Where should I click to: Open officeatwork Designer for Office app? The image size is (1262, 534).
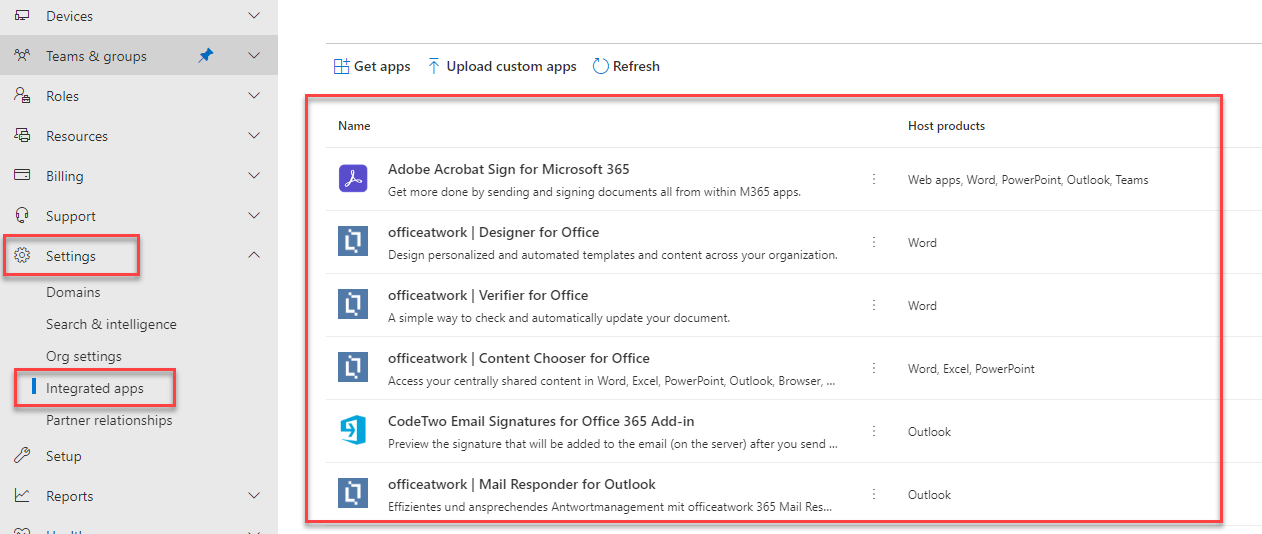click(x=494, y=232)
